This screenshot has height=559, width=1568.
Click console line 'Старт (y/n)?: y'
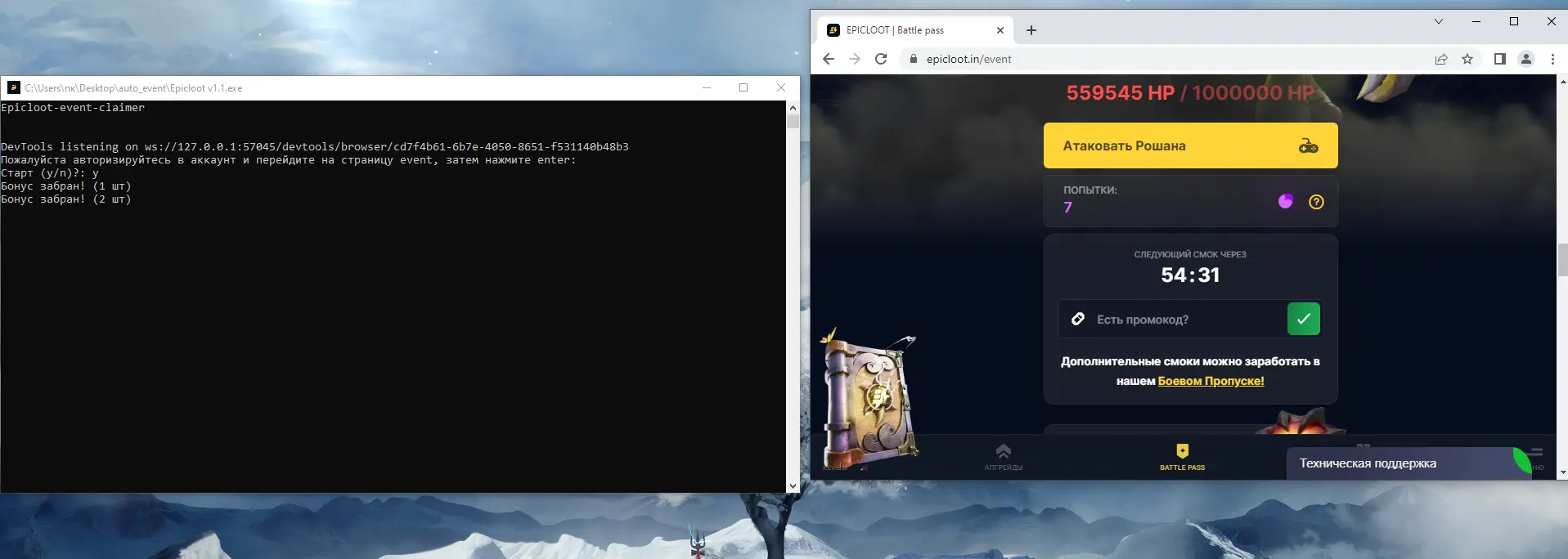click(50, 173)
